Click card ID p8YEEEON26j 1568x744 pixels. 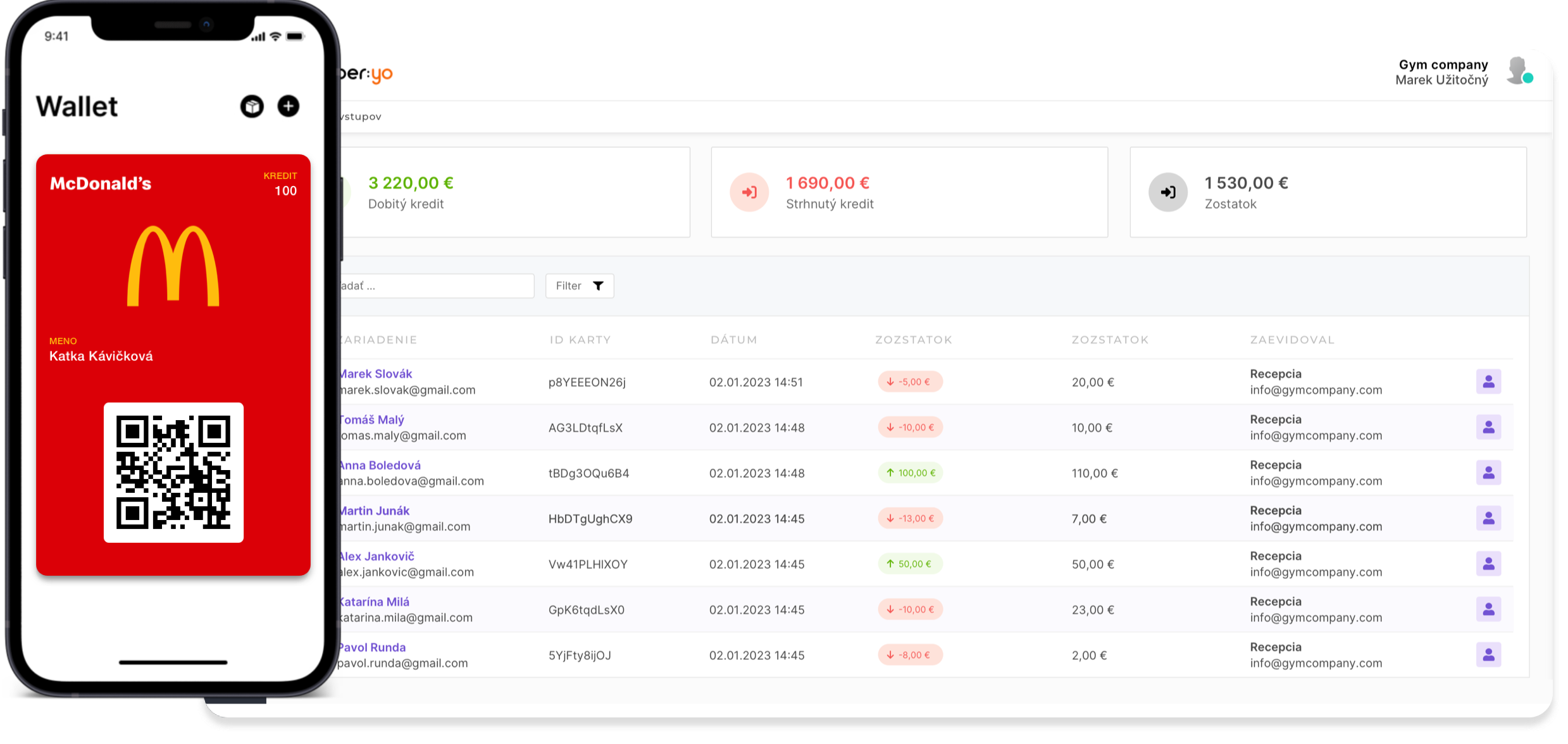pos(587,382)
